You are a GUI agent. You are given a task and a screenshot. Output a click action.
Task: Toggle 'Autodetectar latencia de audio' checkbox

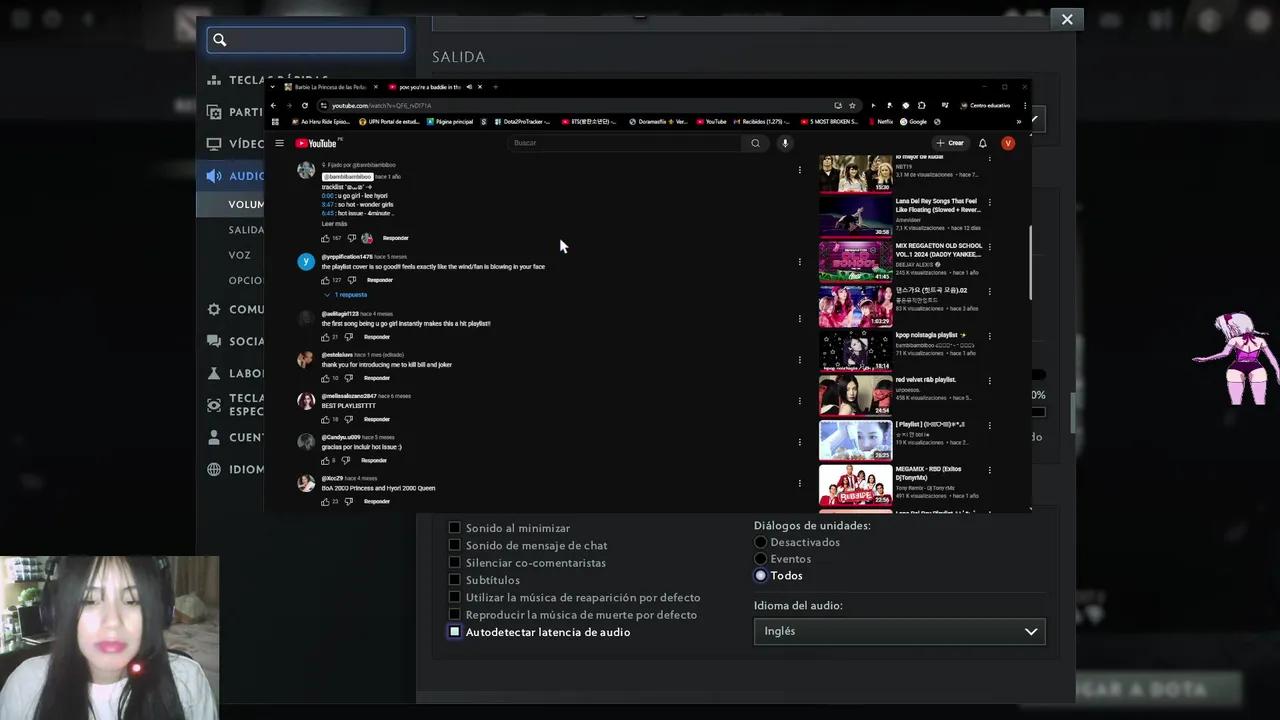[455, 632]
